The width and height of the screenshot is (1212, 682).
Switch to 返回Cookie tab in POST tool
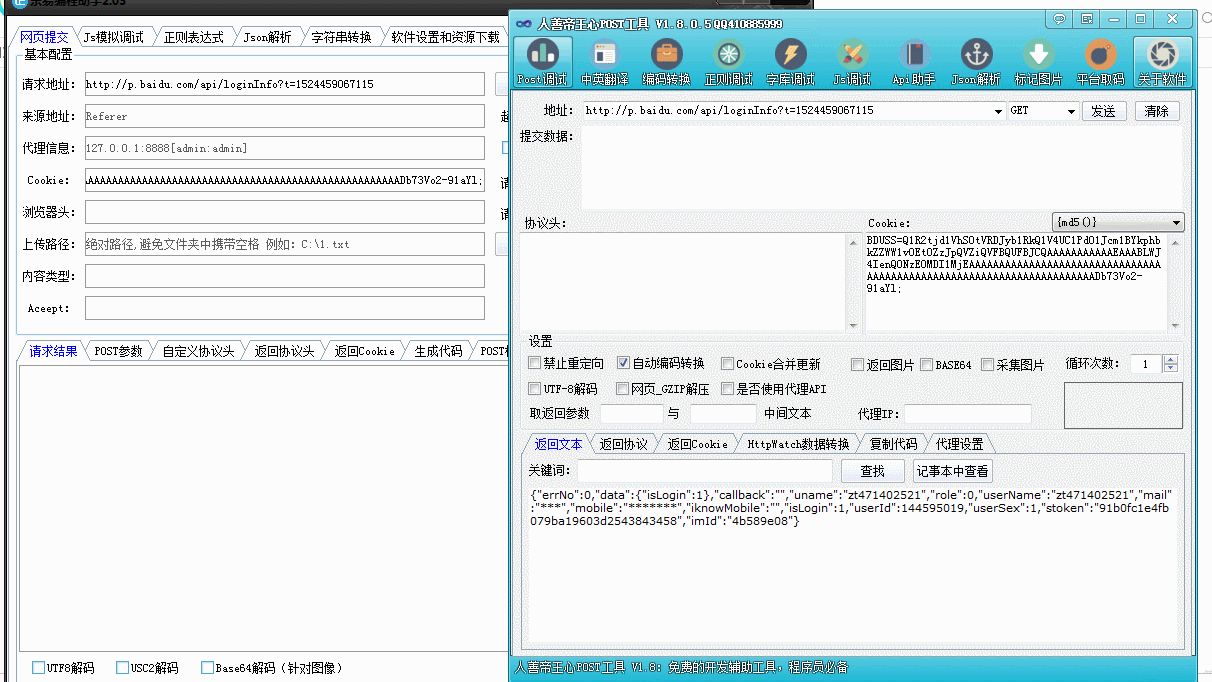pyautogui.click(x=698, y=444)
